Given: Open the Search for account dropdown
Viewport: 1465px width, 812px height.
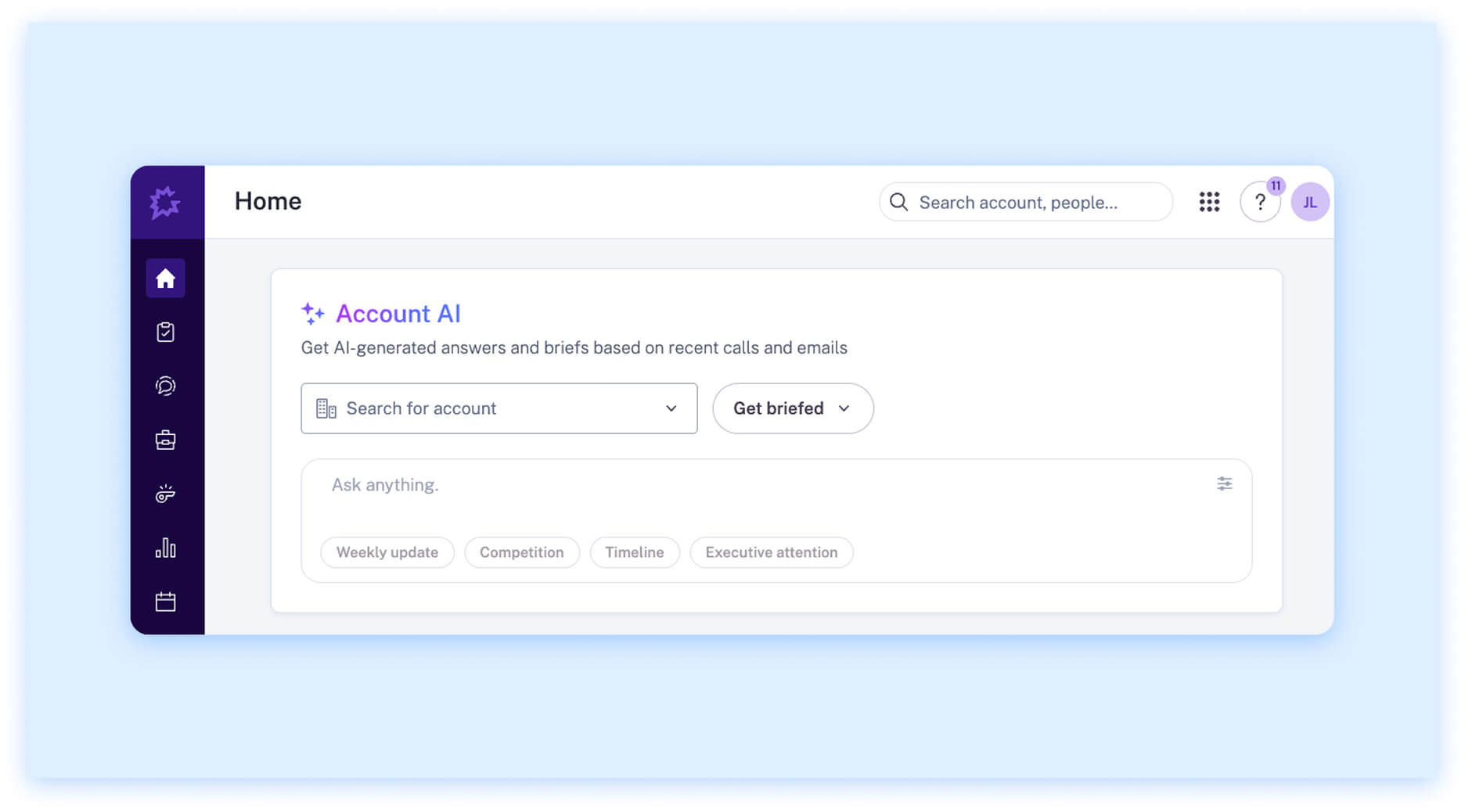Looking at the screenshot, I should click(499, 408).
